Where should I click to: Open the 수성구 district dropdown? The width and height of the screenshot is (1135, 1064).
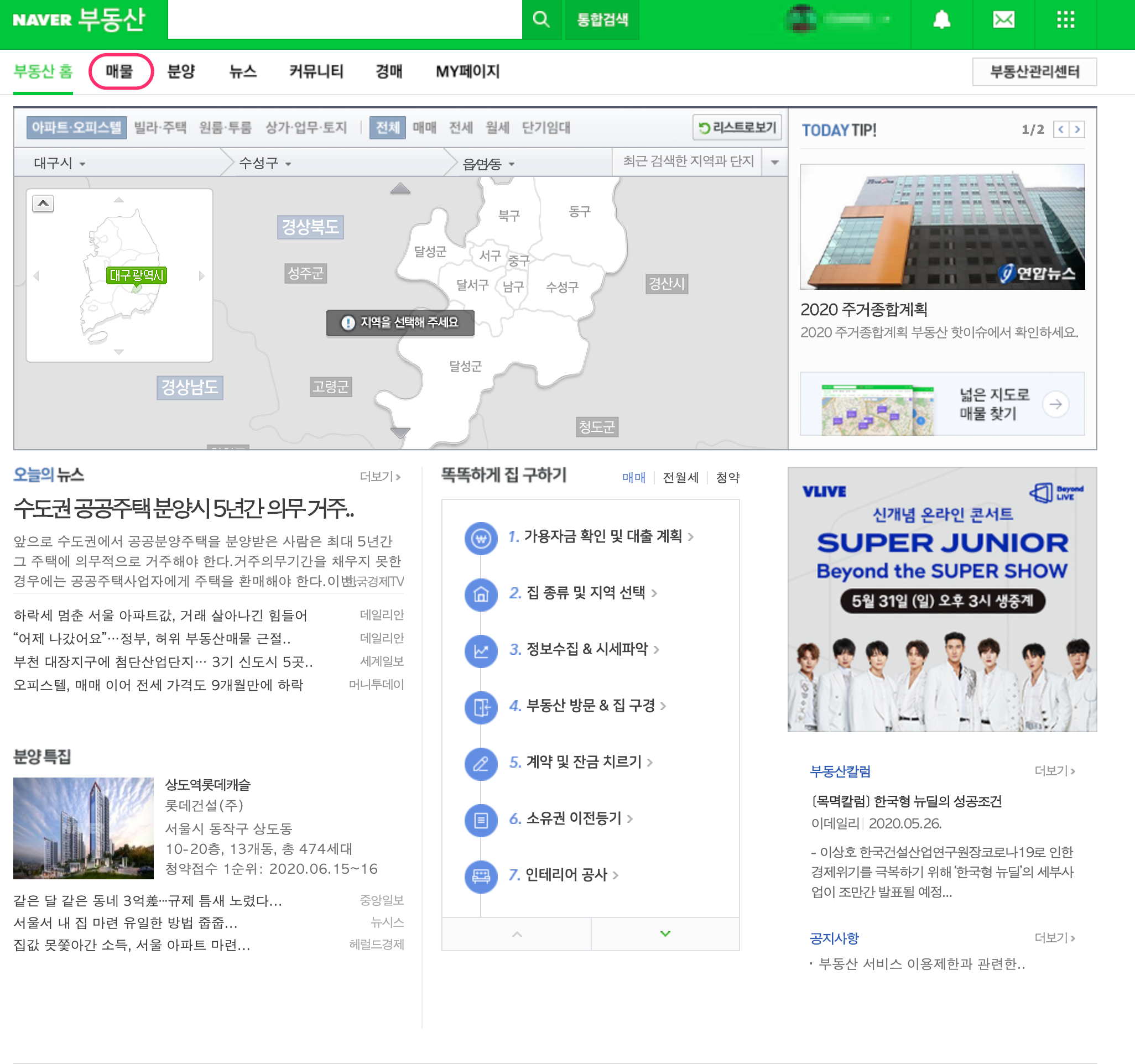click(x=264, y=163)
